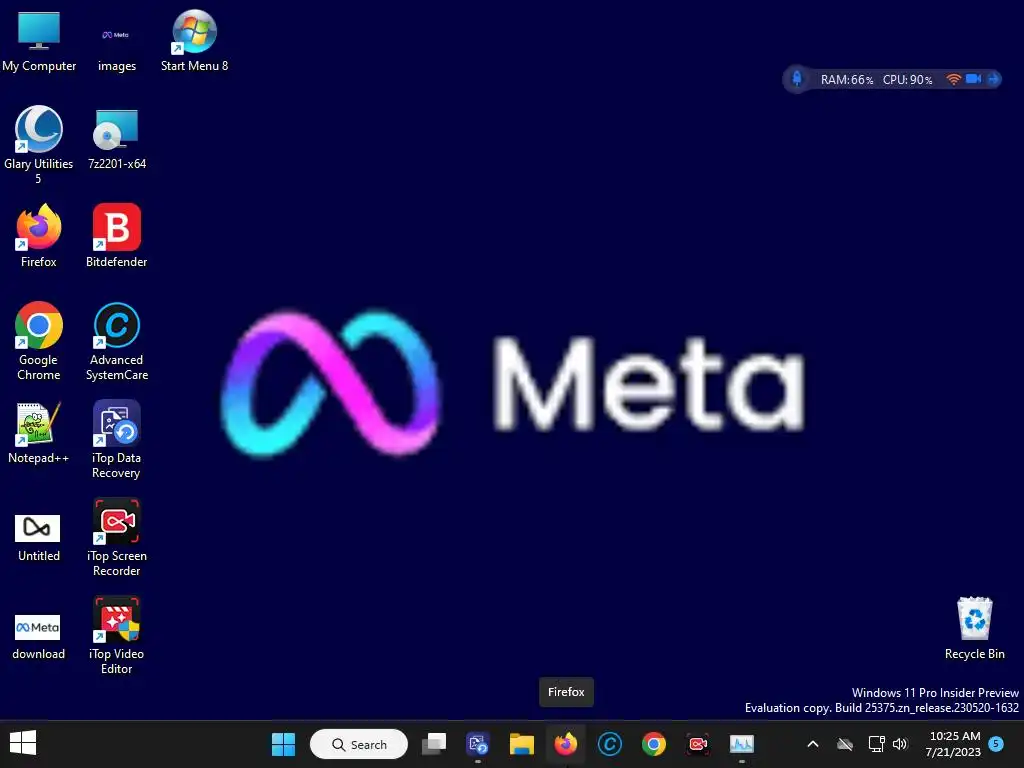Click CPU:90% in performance widget
This screenshot has height=768, width=1024.
[x=907, y=80]
